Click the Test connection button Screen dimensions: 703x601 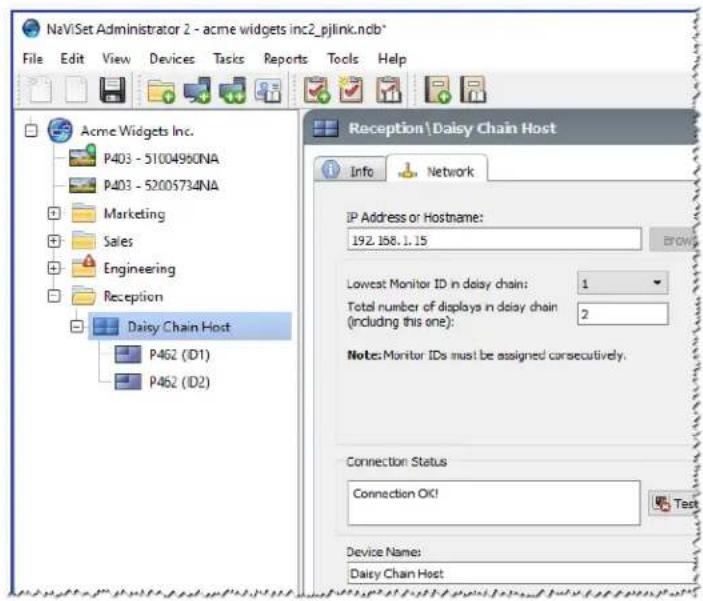(674, 503)
